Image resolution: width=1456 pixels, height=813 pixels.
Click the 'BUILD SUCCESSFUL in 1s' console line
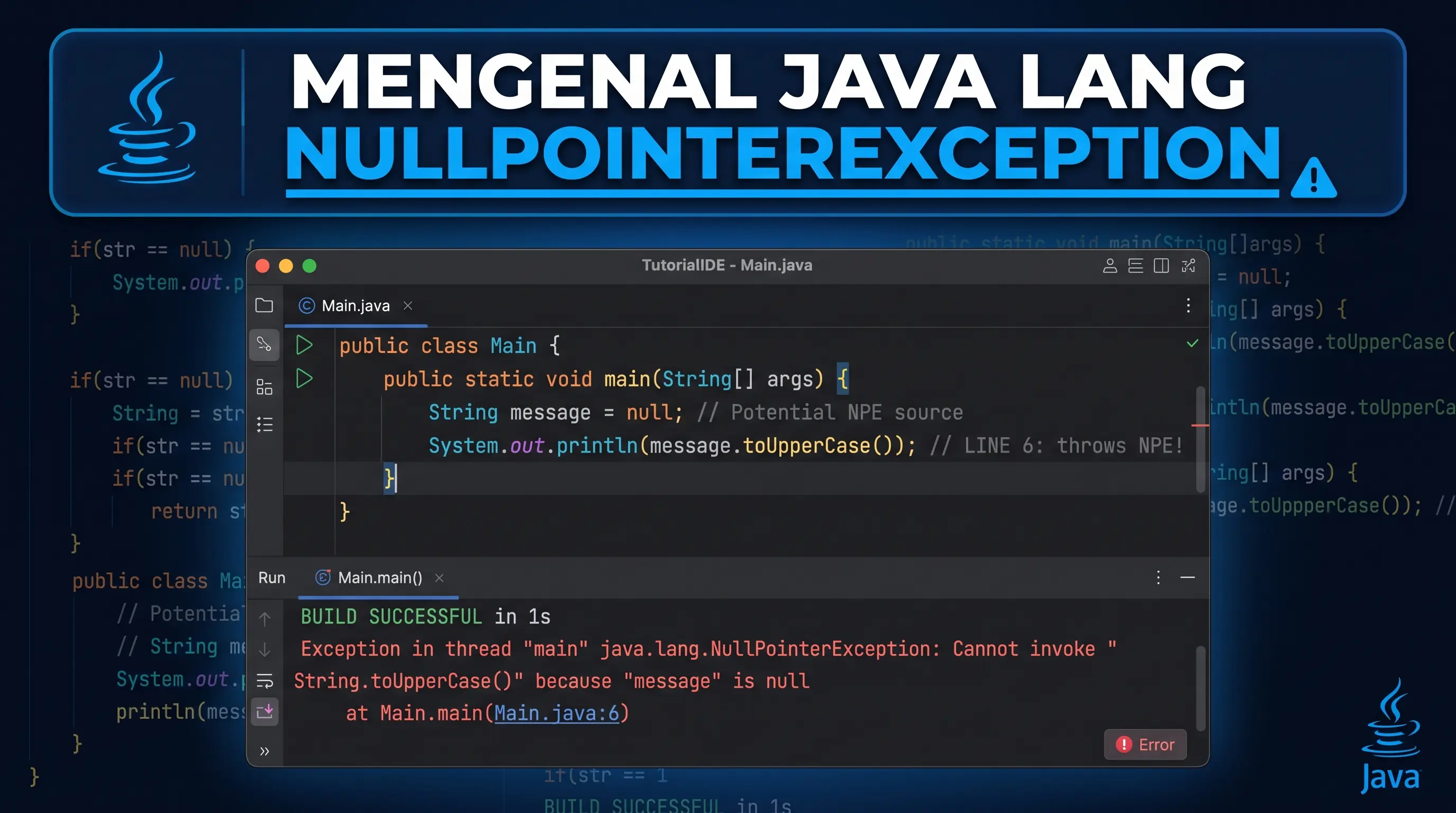point(425,616)
